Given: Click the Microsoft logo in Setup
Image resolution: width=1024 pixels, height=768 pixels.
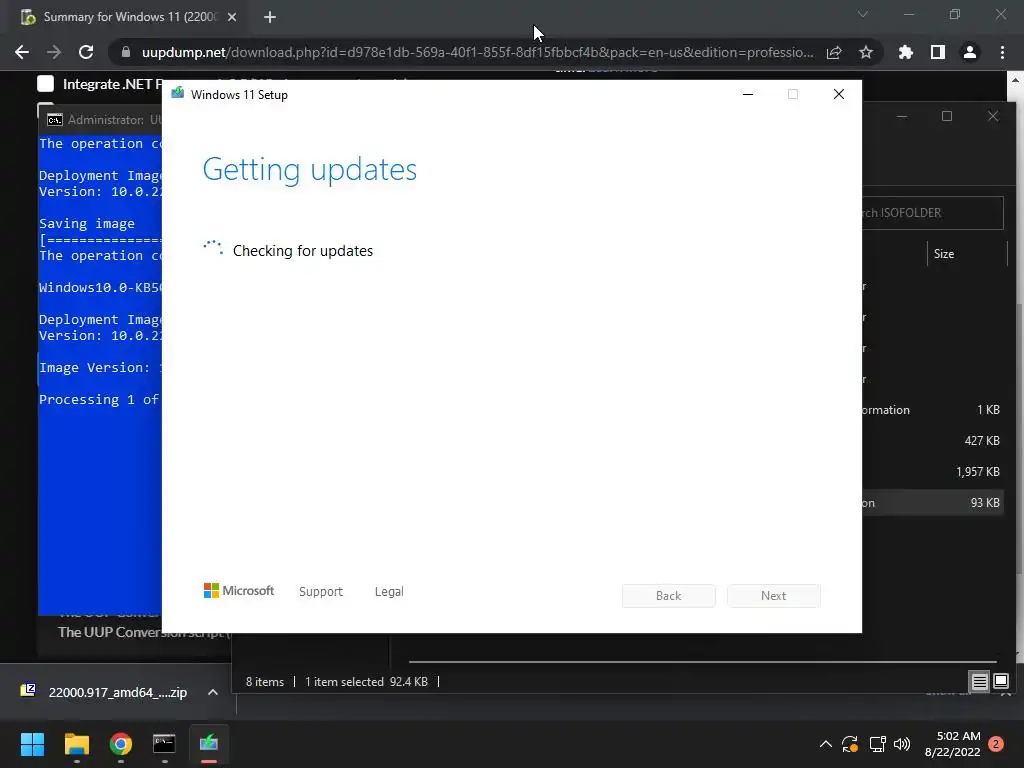Looking at the screenshot, I should click(239, 590).
